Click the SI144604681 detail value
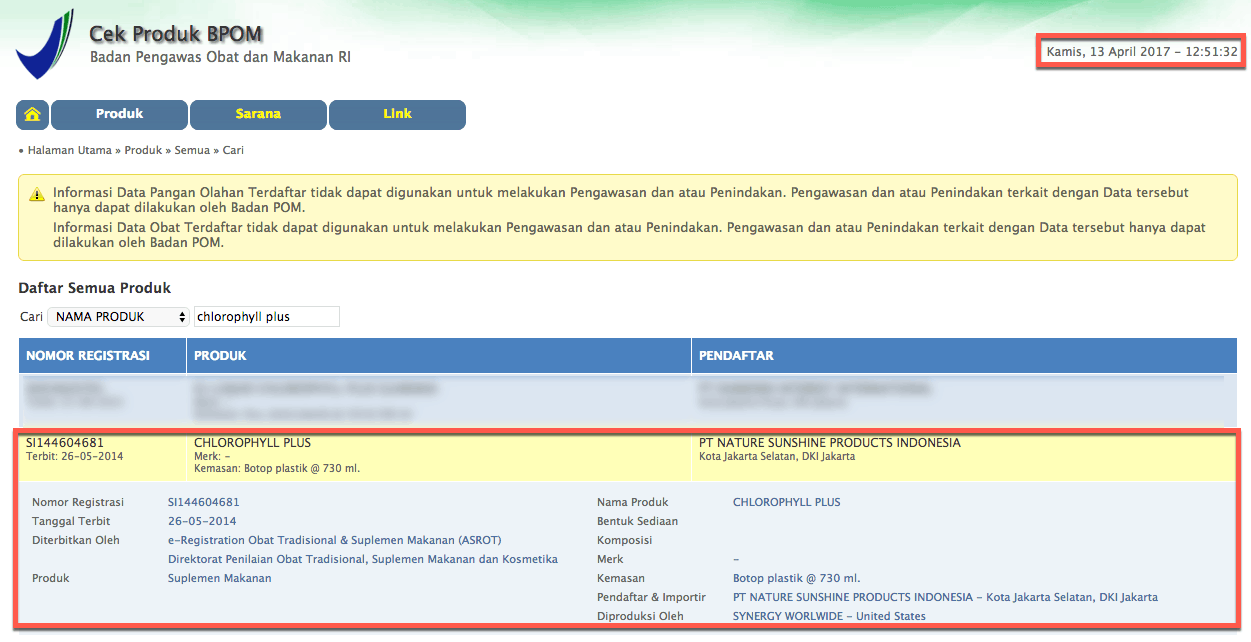Image resolution: width=1251 pixels, height=642 pixels. 204,502
